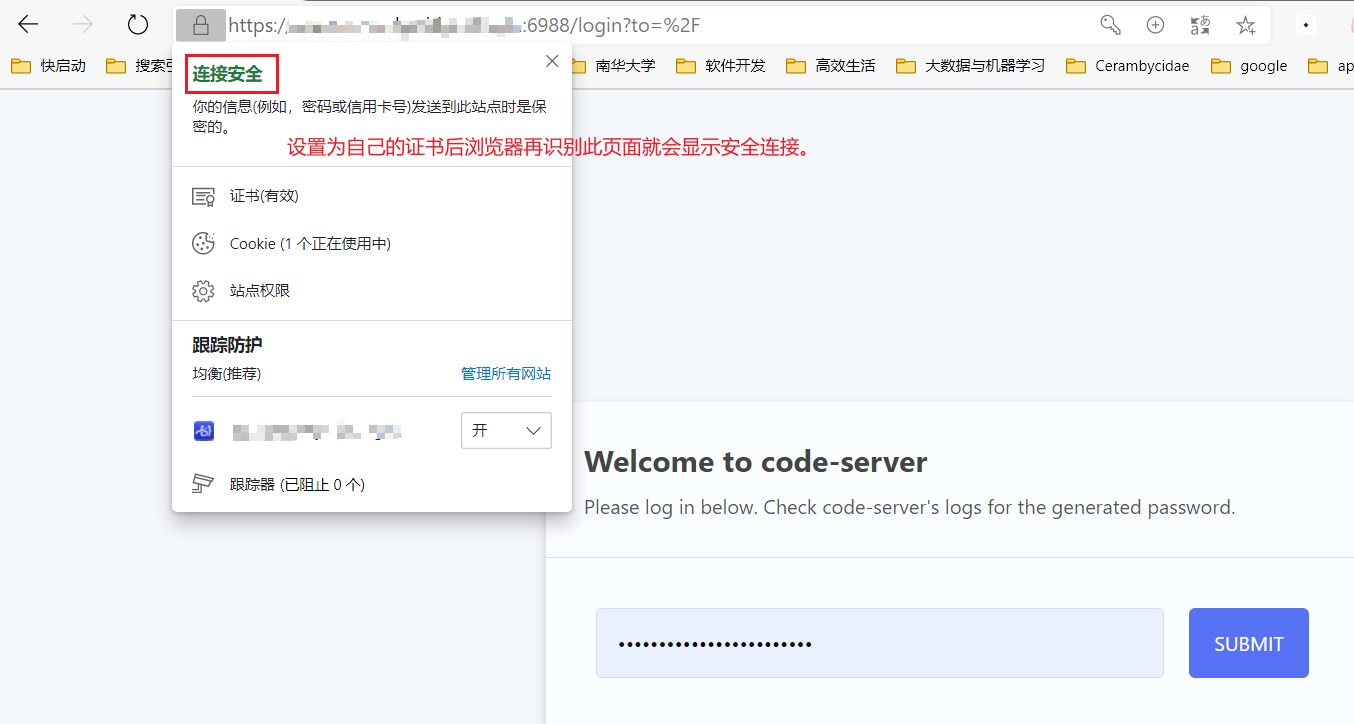Open the translate page icon
The image size is (1354, 724).
[x=1200, y=25]
